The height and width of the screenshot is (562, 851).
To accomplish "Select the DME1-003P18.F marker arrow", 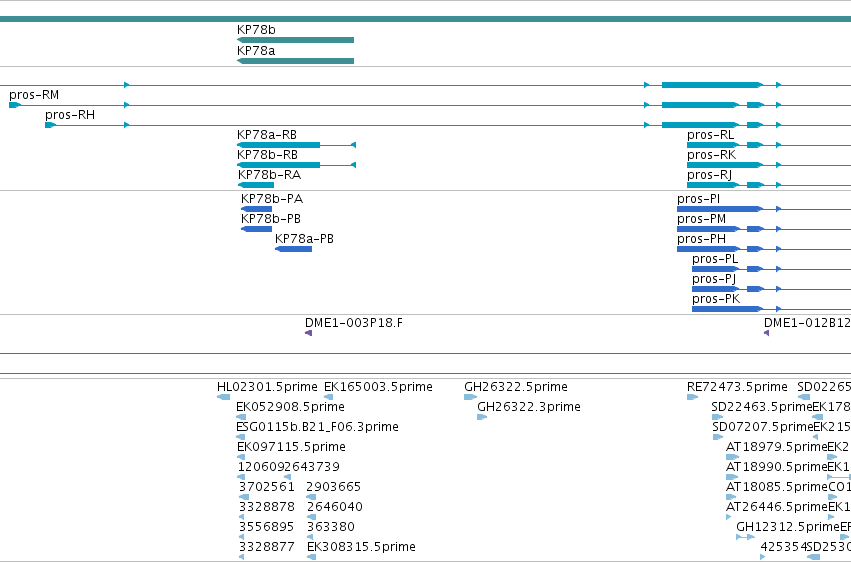I will 308,333.
